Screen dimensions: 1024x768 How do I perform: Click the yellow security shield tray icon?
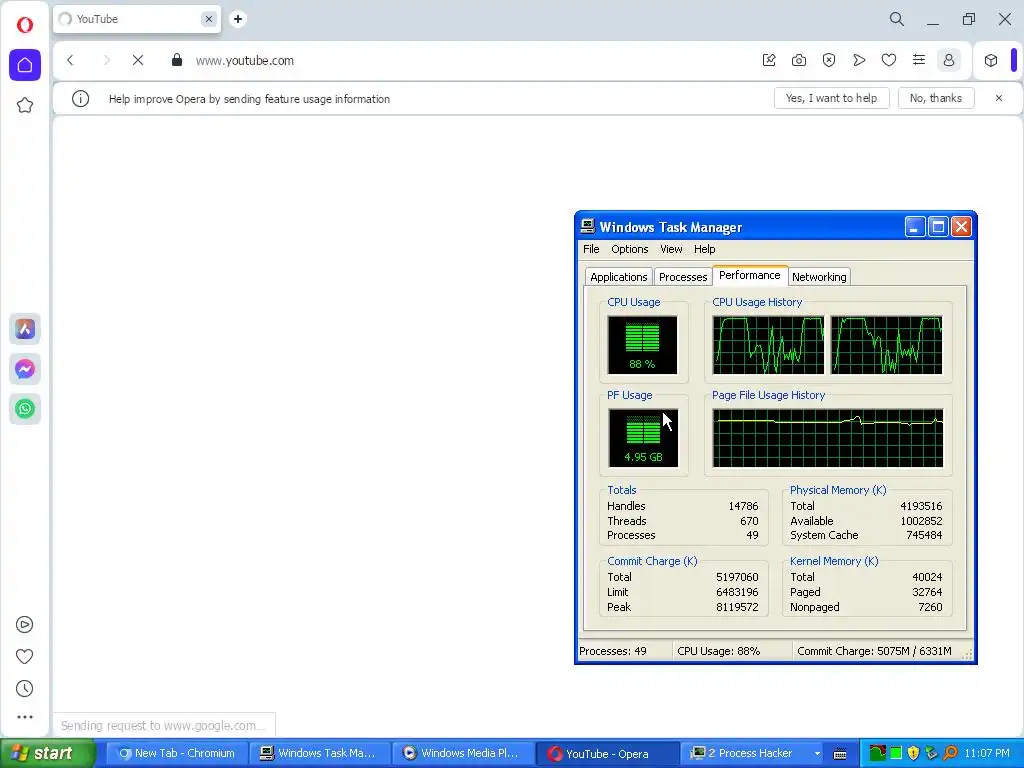914,754
